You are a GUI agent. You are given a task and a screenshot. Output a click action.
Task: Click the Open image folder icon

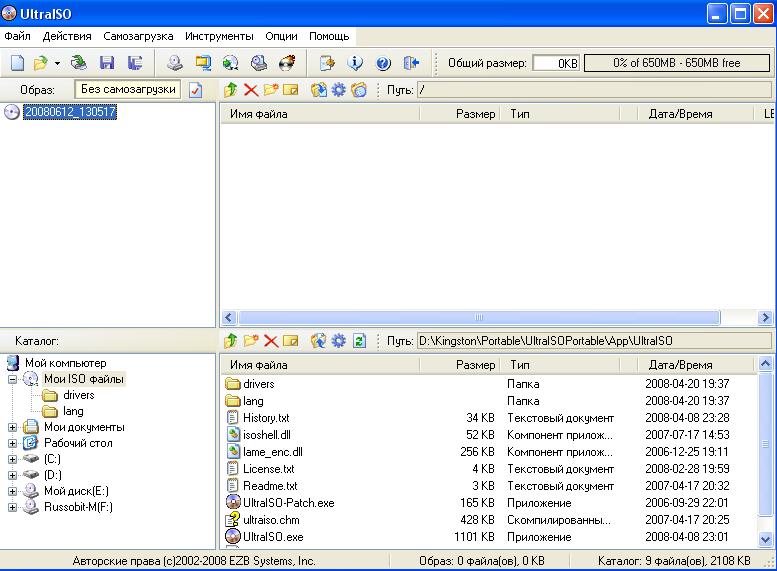coord(40,63)
